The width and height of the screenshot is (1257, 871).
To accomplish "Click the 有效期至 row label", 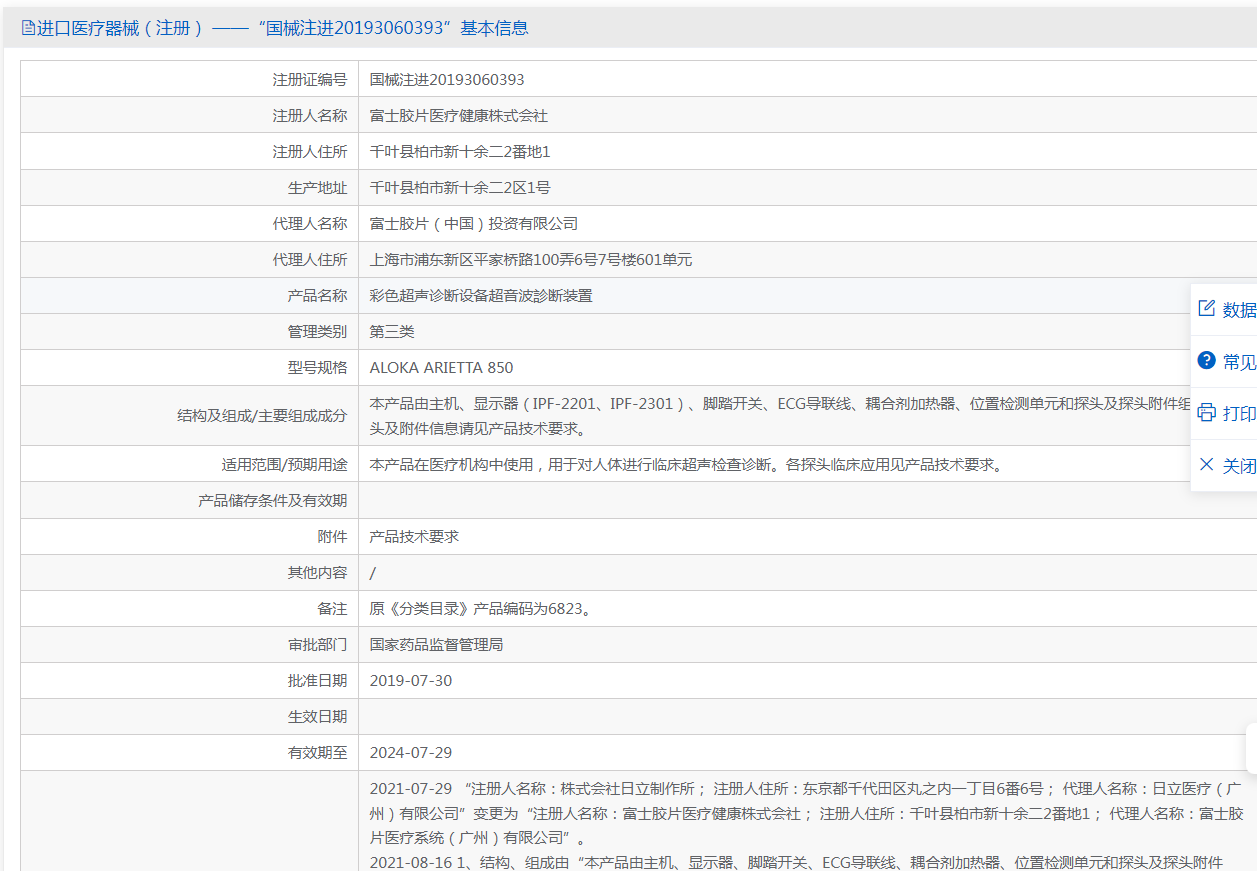I will coord(318,753).
